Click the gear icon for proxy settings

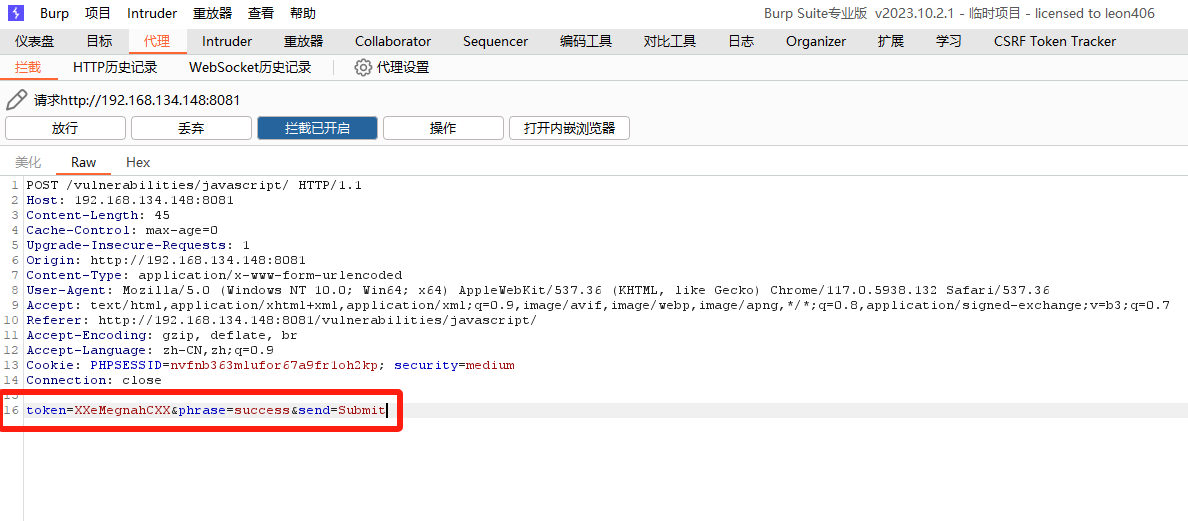tap(363, 67)
